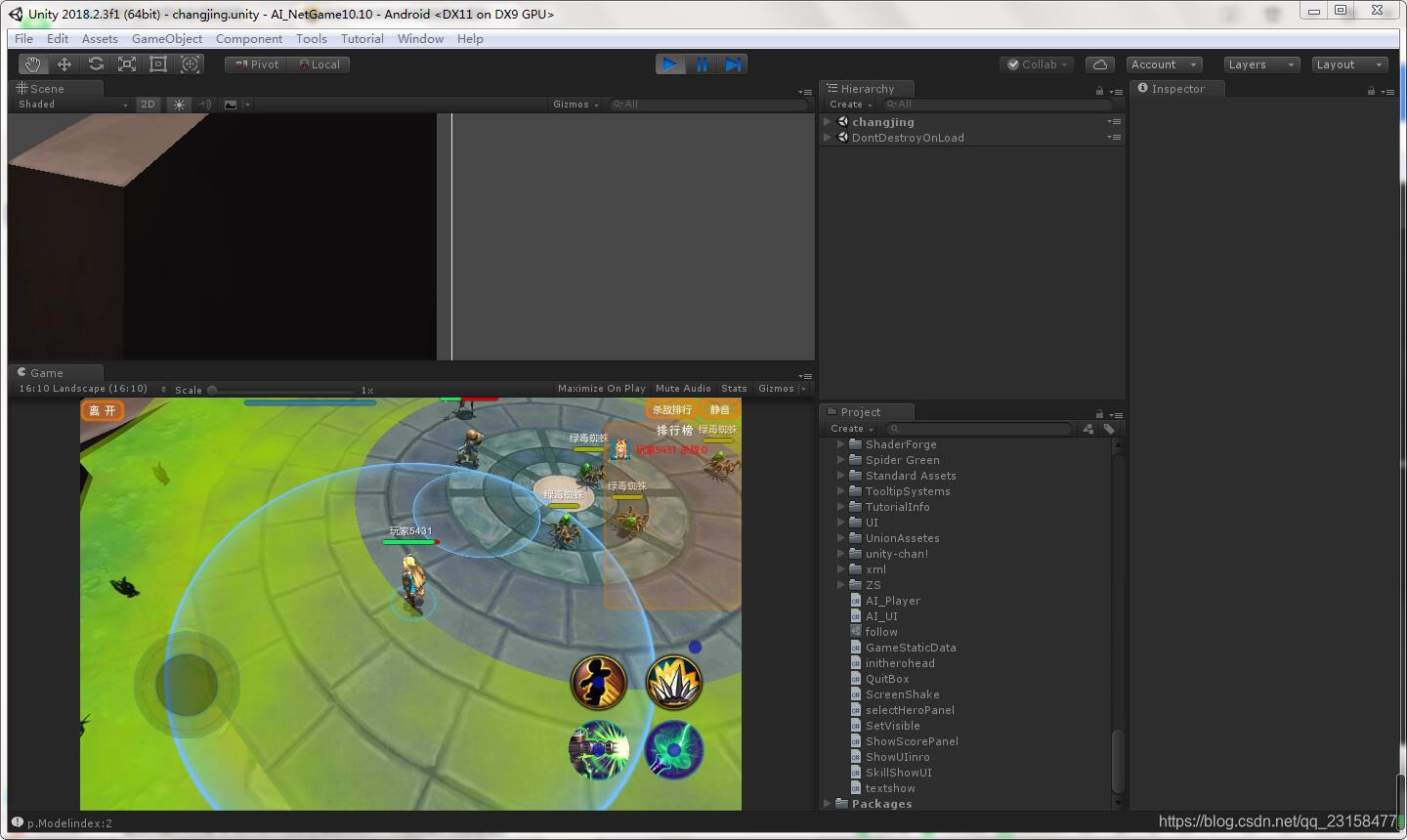
Task: Open the Assets menu
Action: coord(100,39)
